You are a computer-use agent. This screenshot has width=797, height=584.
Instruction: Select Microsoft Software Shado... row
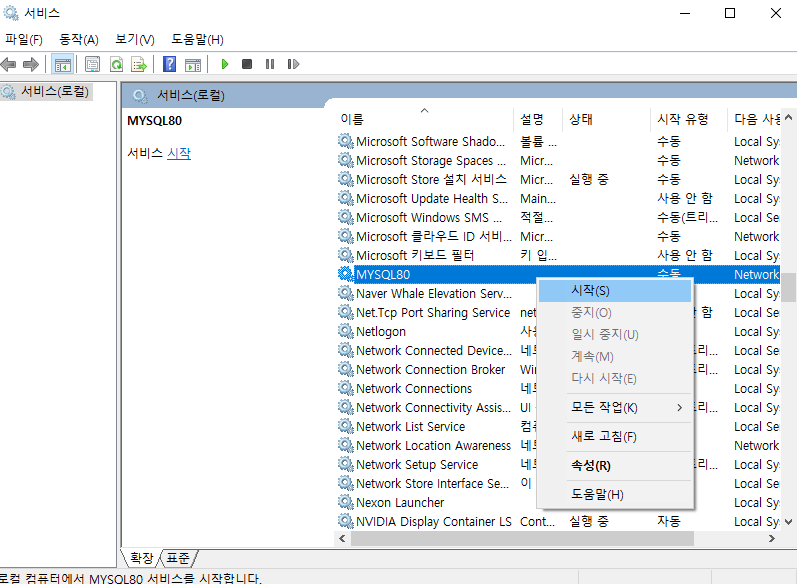[x=558, y=141]
